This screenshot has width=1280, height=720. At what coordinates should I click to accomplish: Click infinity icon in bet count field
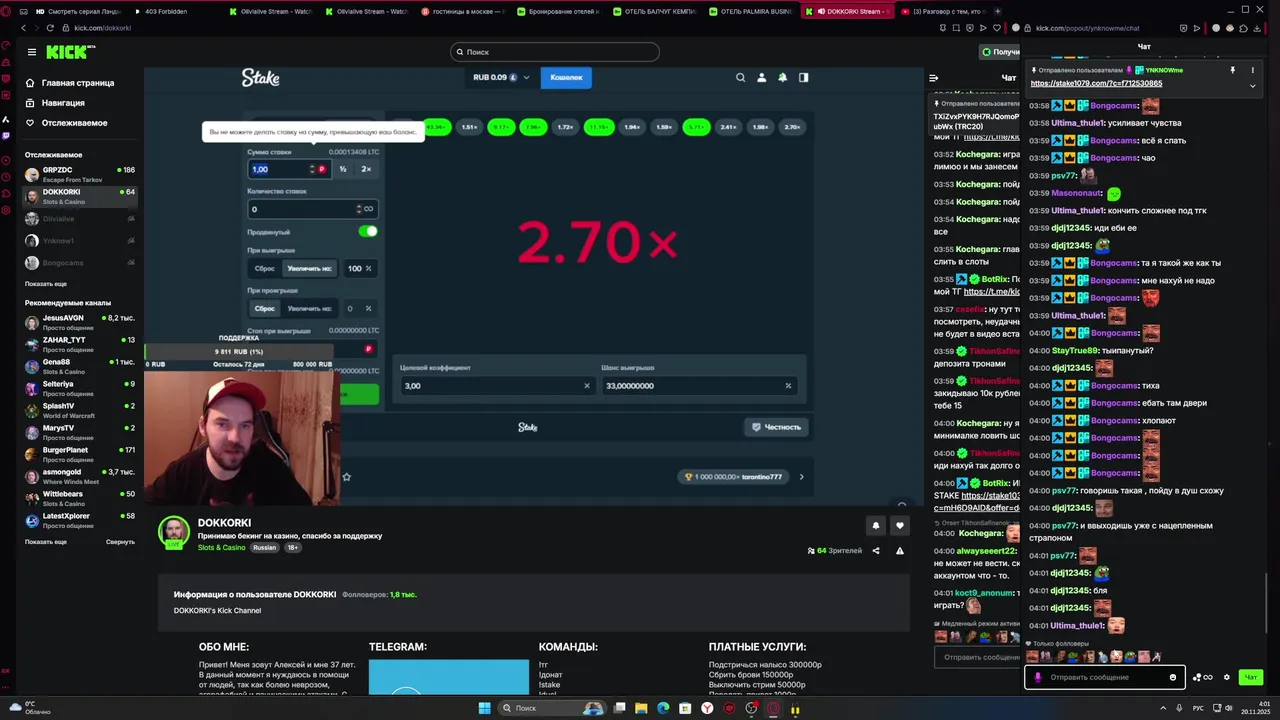[368, 209]
